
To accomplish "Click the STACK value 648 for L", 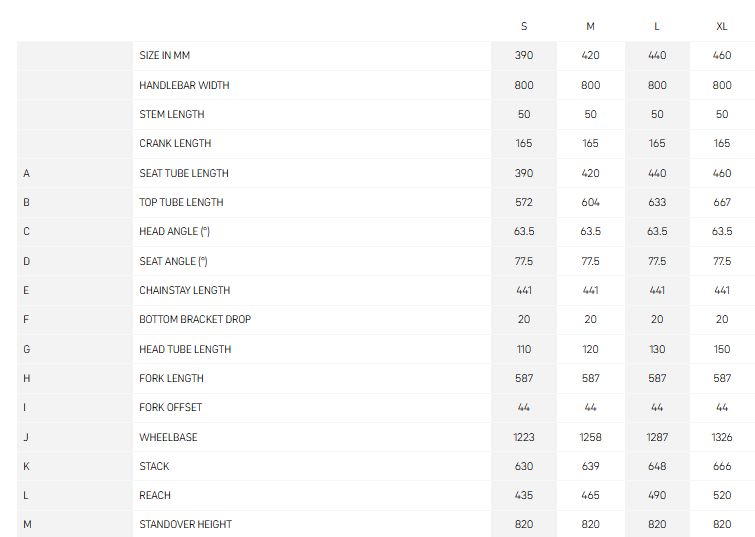I will click(x=657, y=466).
